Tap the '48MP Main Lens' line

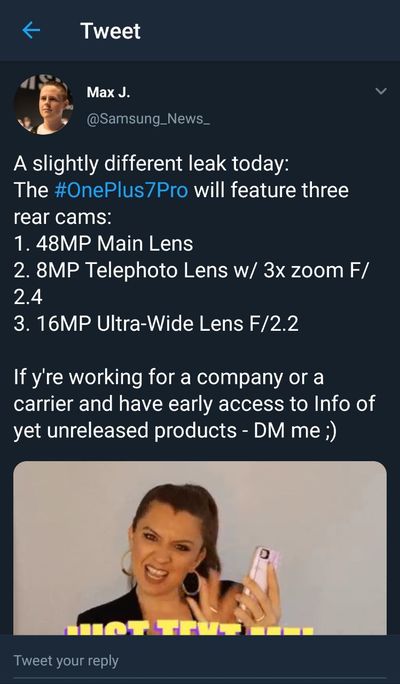point(103,244)
